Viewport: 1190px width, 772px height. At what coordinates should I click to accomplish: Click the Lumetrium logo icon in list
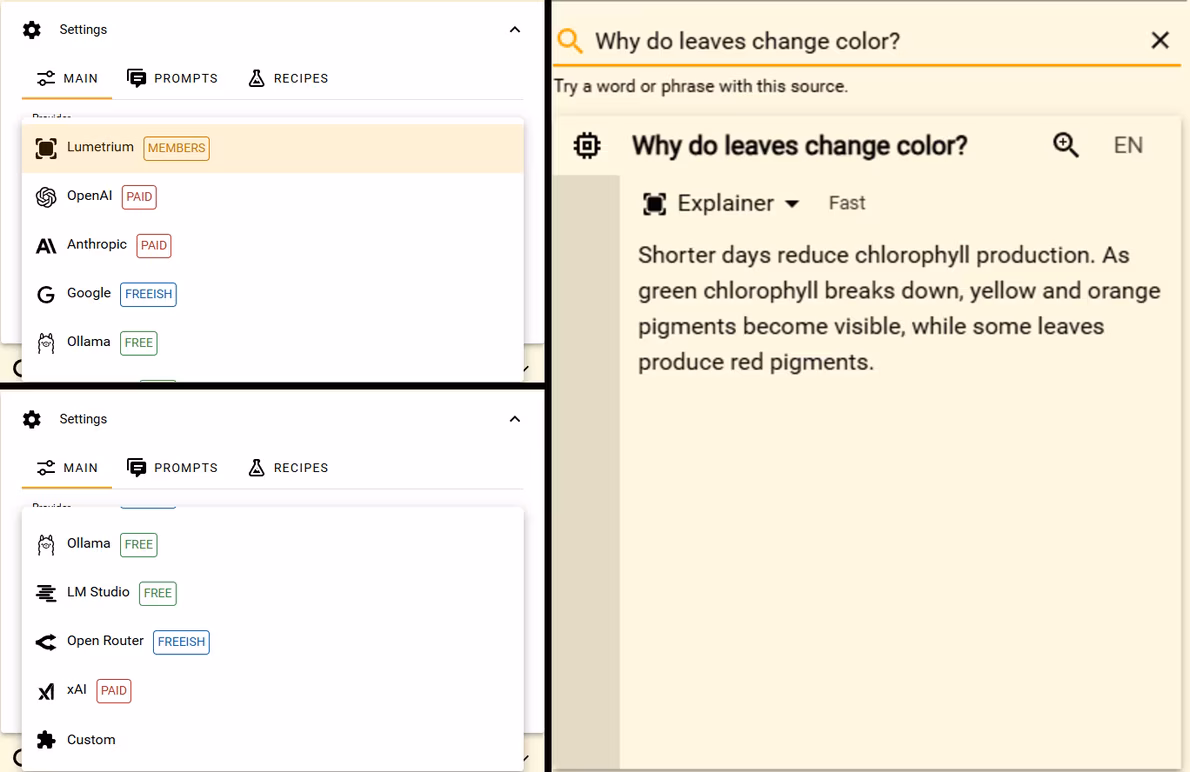click(x=46, y=149)
